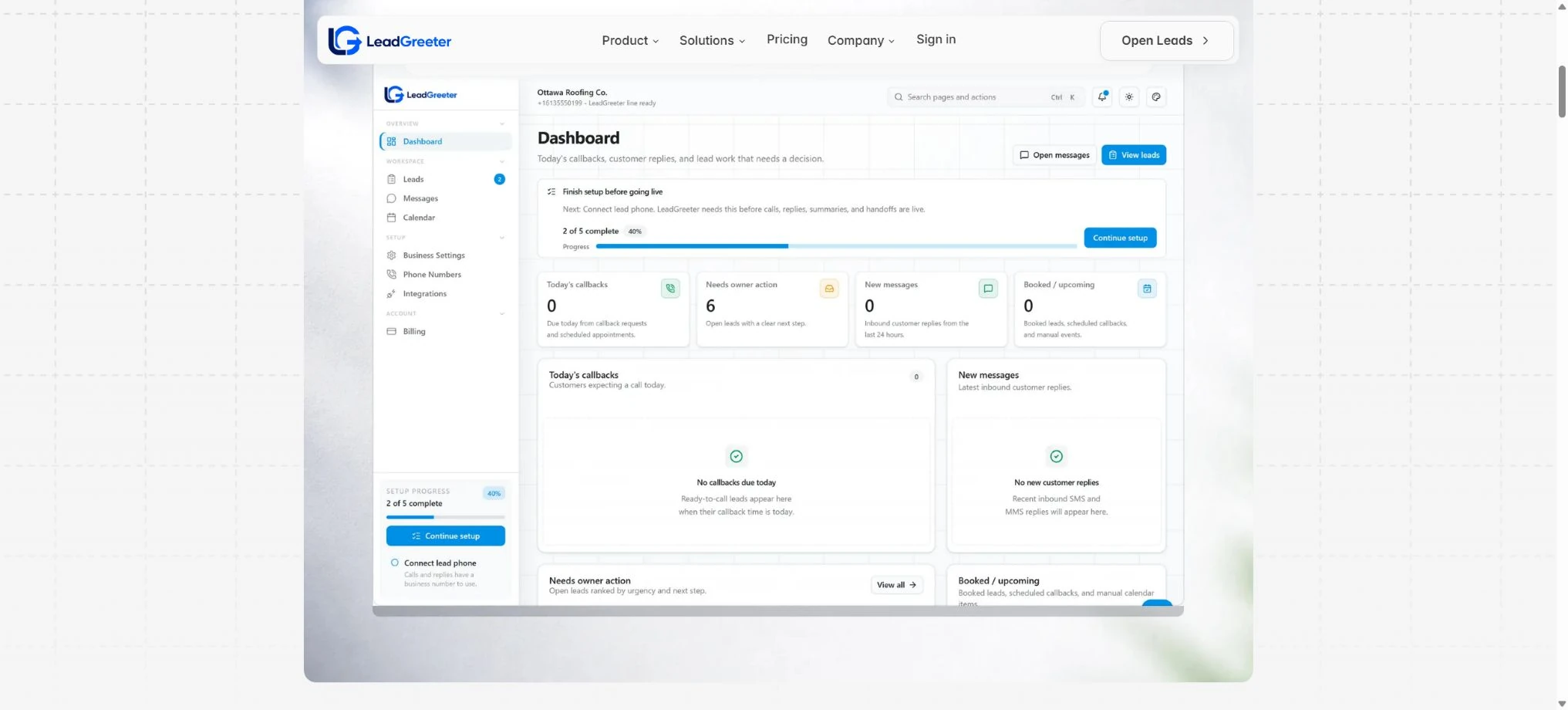Click the sidebar setup progress bar
Screen dimensions: 1568x710
(x=446, y=517)
